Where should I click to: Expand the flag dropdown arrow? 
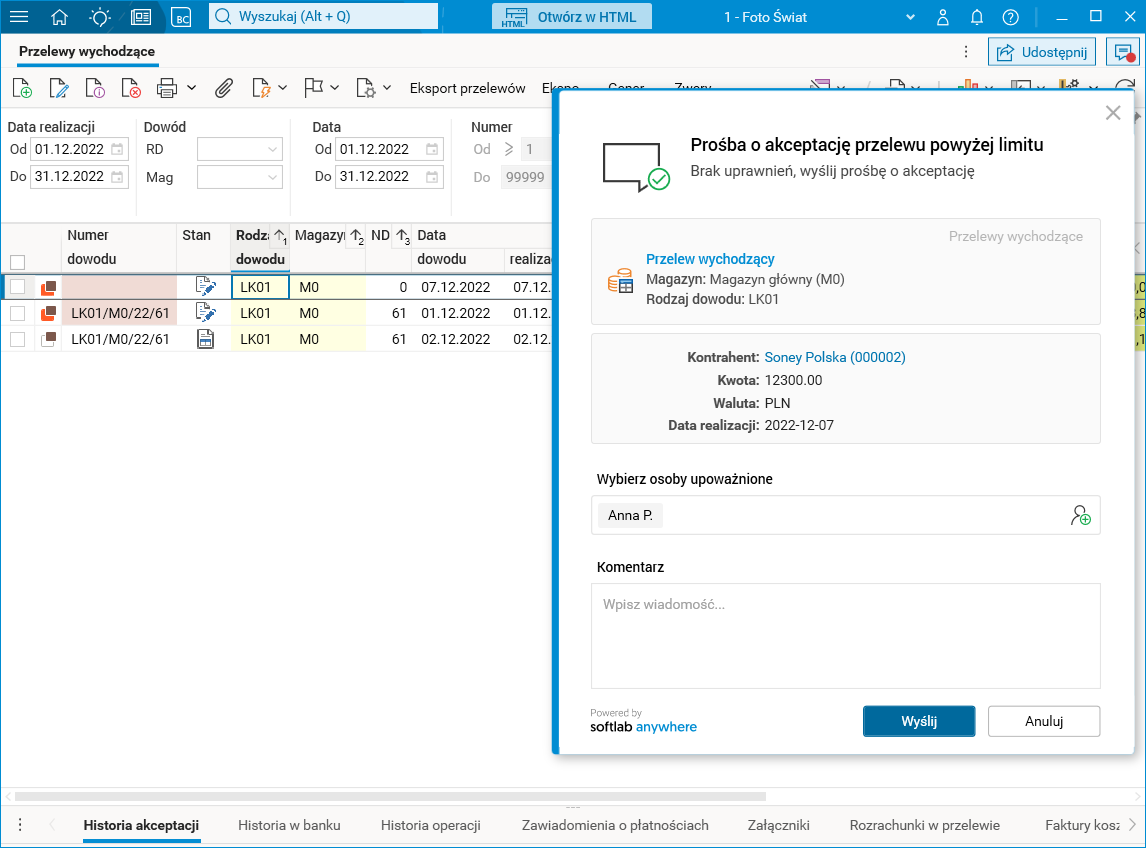pyautogui.click(x=335, y=88)
